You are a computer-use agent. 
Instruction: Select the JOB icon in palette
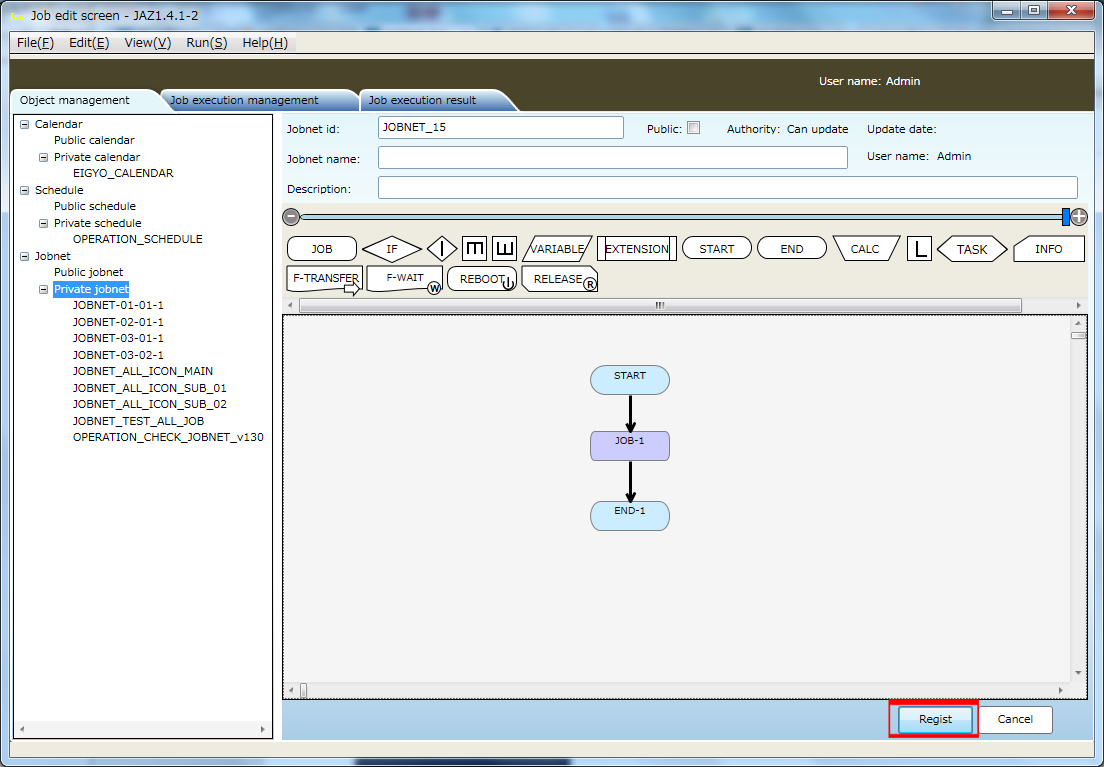(322, 249)
